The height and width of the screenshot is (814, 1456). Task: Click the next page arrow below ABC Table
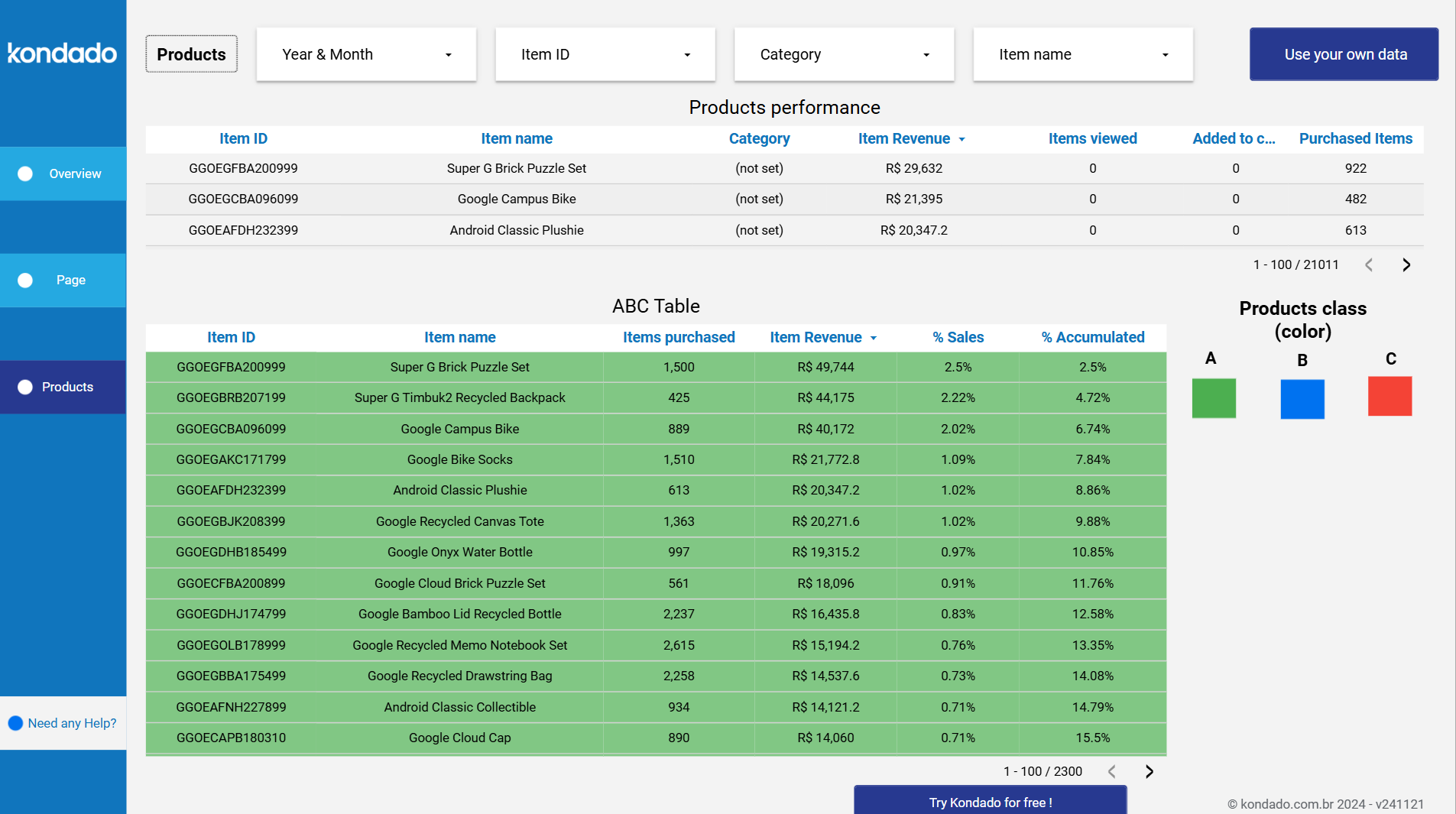(1150, 771)
